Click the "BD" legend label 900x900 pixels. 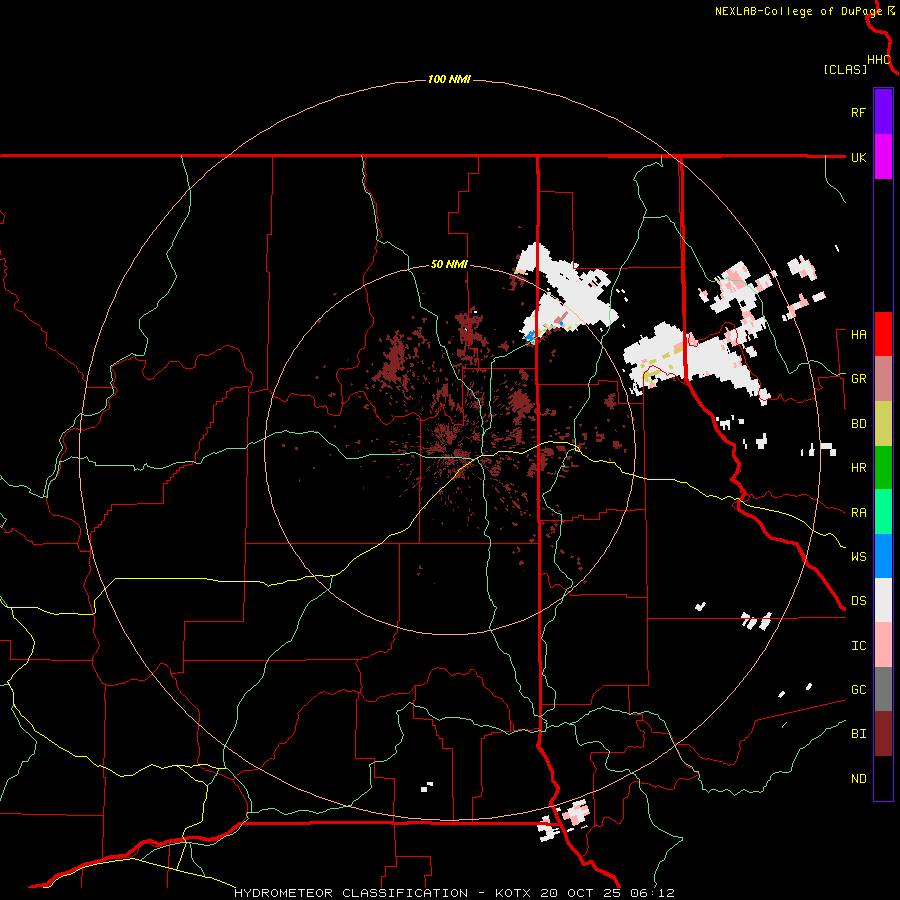[x=858, y=424]
